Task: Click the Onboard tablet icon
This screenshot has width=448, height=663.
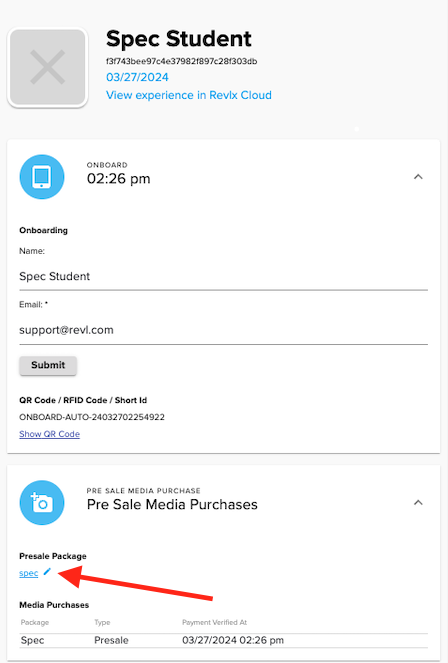Action: [x=42, y=177]
